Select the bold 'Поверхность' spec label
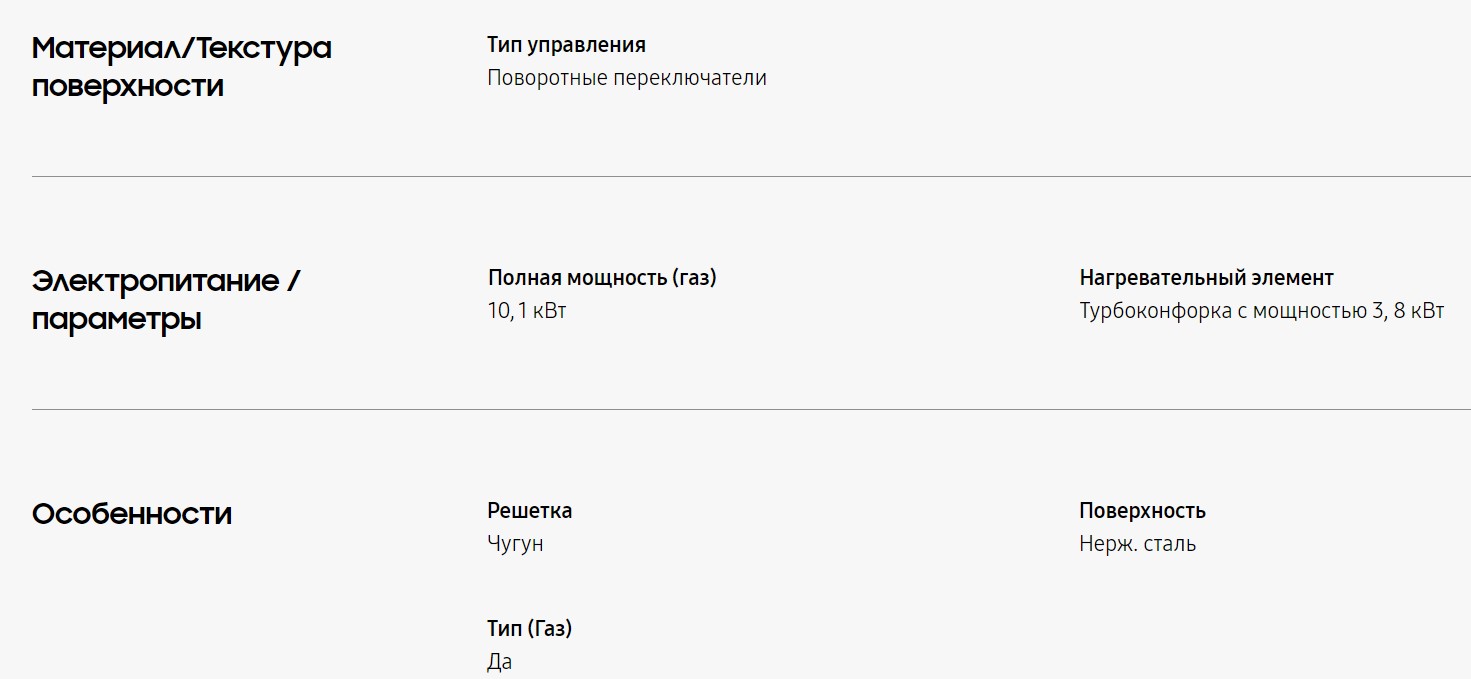This screenshot has height=679, width=1471. click(1142, 511)
